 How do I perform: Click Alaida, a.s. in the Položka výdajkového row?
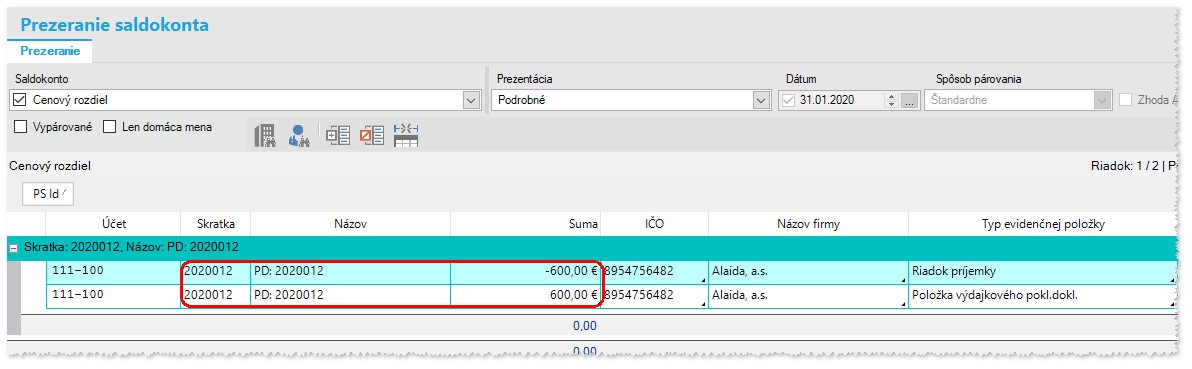(808, 295)
